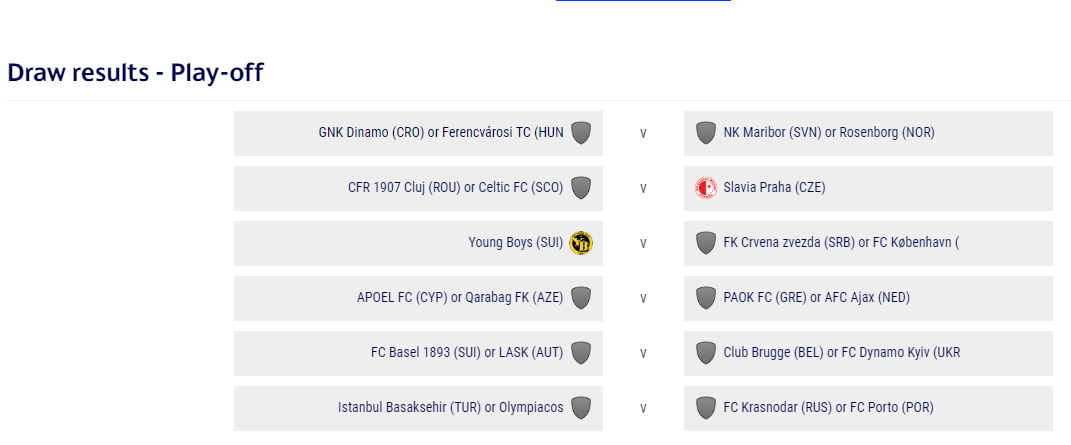
Task: Select the PAOK FC or AFC Ajax entry
Action: pyautogui.click(x=868, y=298)
